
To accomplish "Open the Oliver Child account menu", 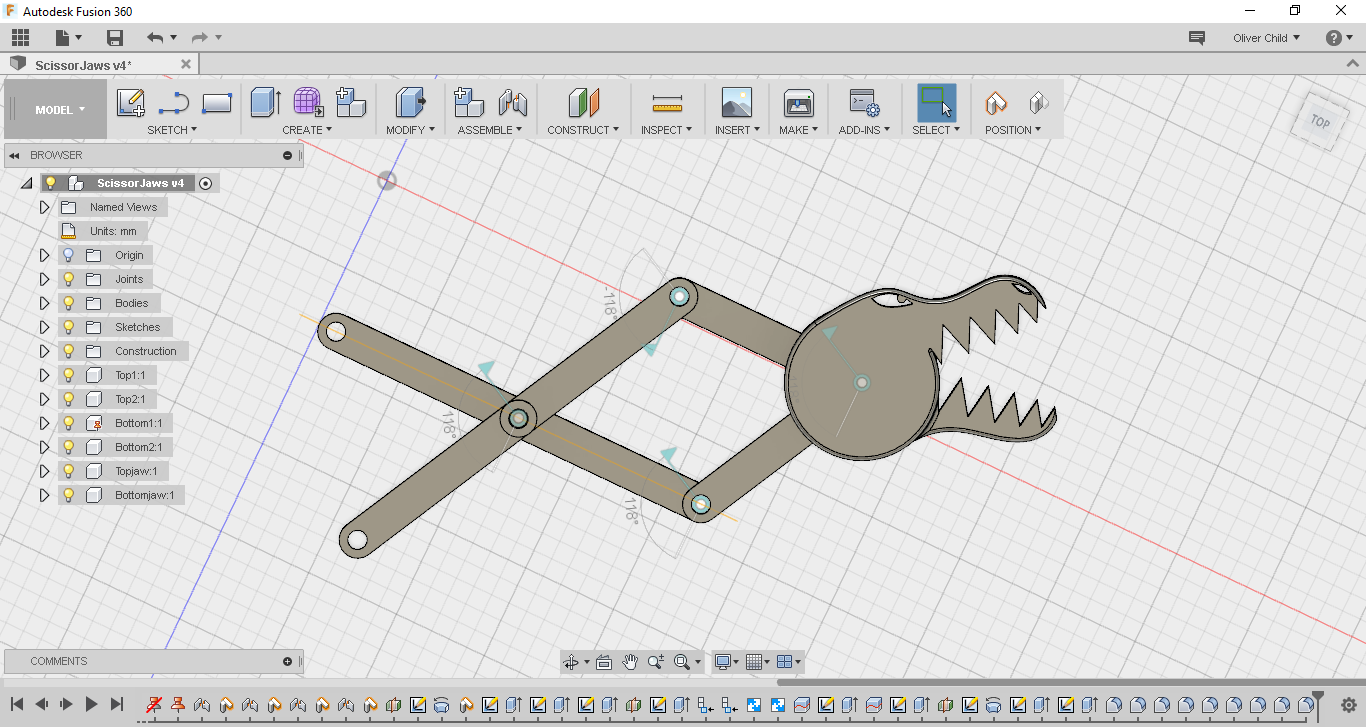I will [1265, 37].
